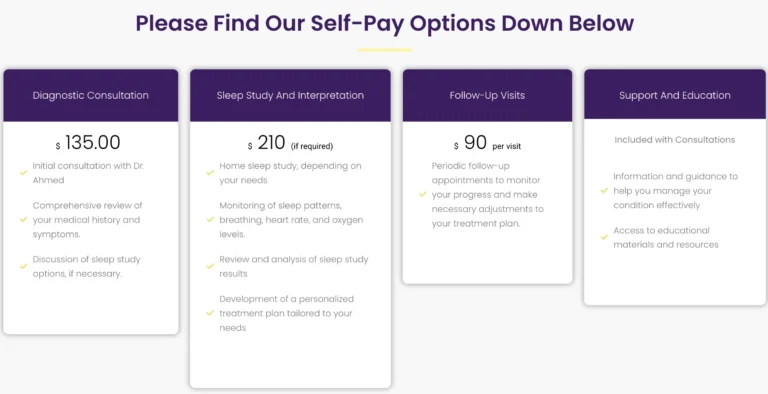Screen dimensions: 768x394
Task: Select the Diagnostic Consultation card header
Action: (x=91, y=95)
